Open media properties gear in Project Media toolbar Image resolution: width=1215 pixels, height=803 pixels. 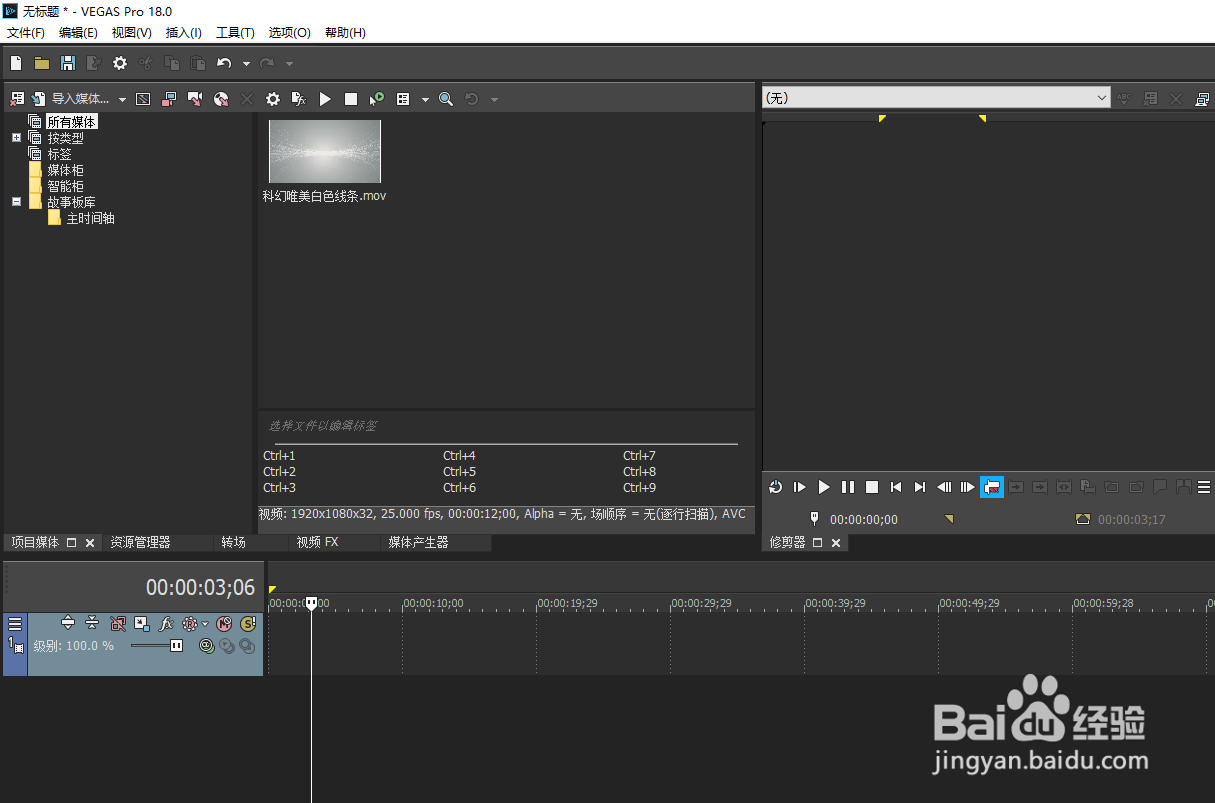[x=273, y=99]
